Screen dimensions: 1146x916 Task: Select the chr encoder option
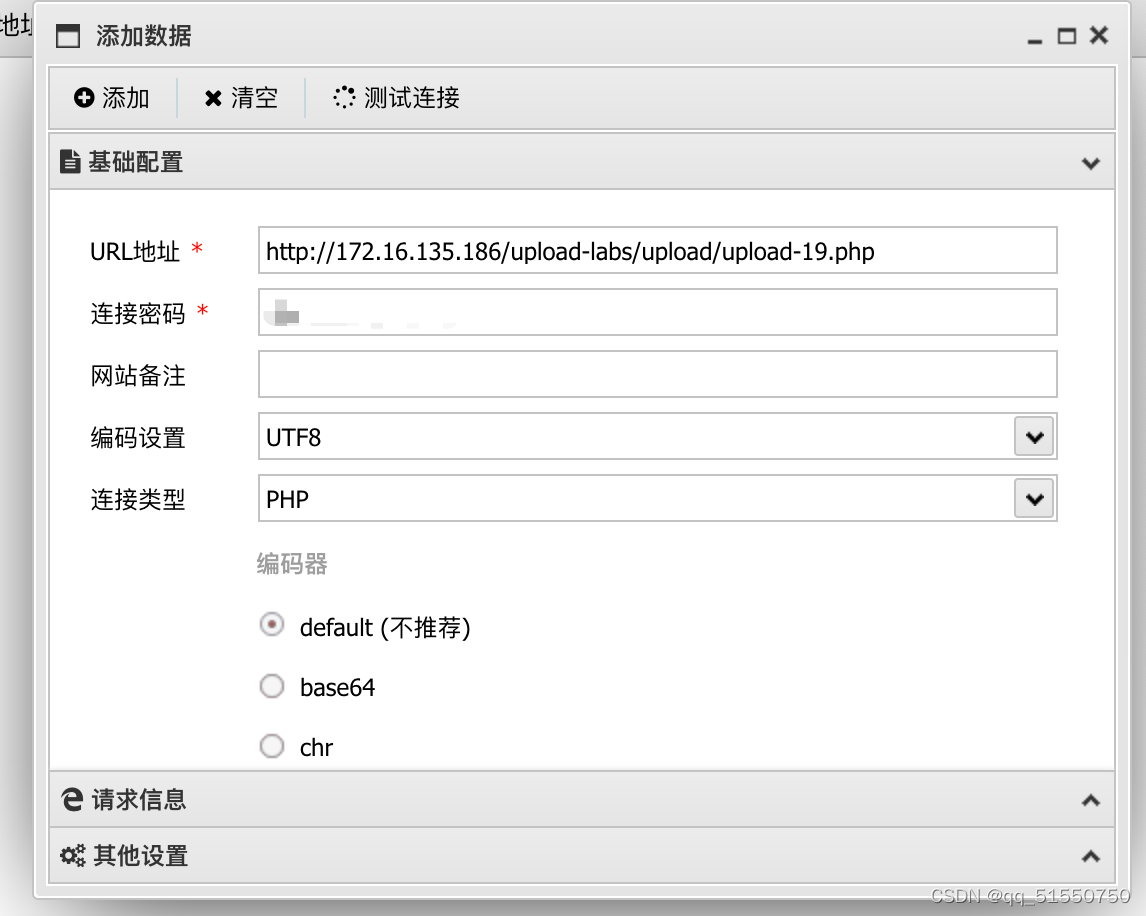pos(271,746)
